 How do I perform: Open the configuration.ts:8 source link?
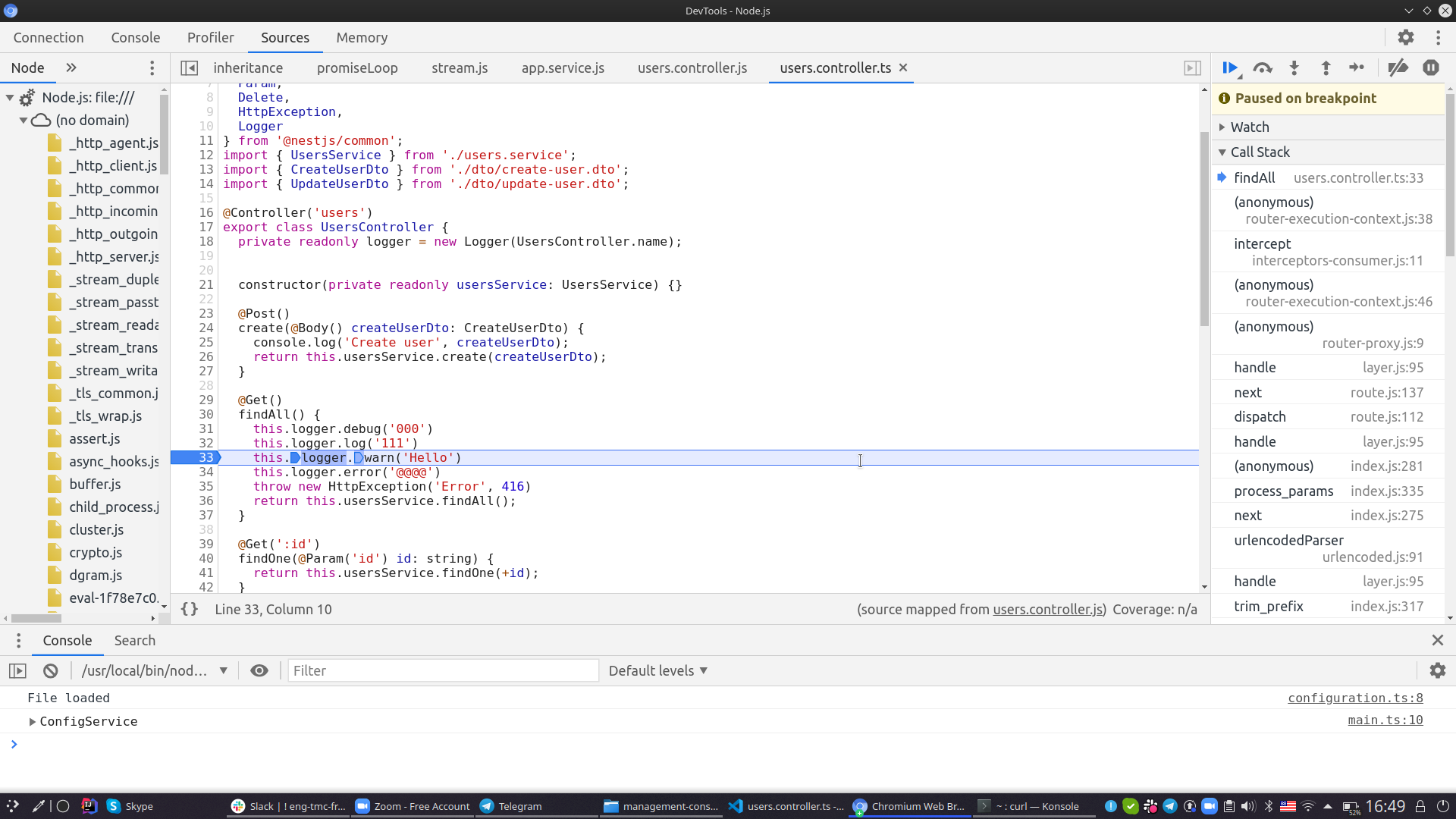[1355, 698]
